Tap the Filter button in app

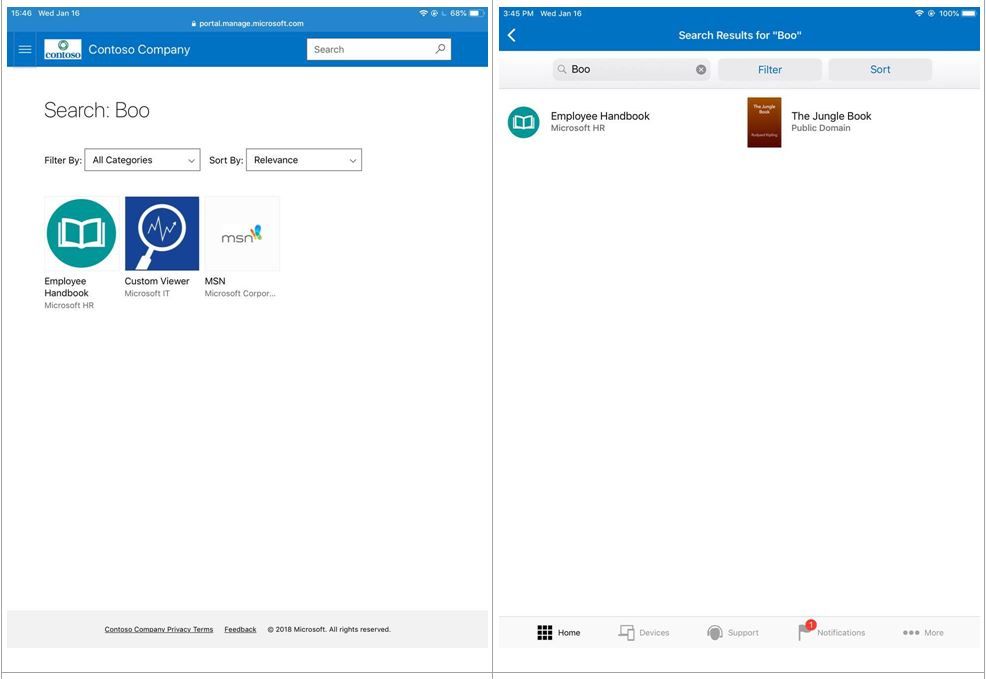(x=770, y=69)
